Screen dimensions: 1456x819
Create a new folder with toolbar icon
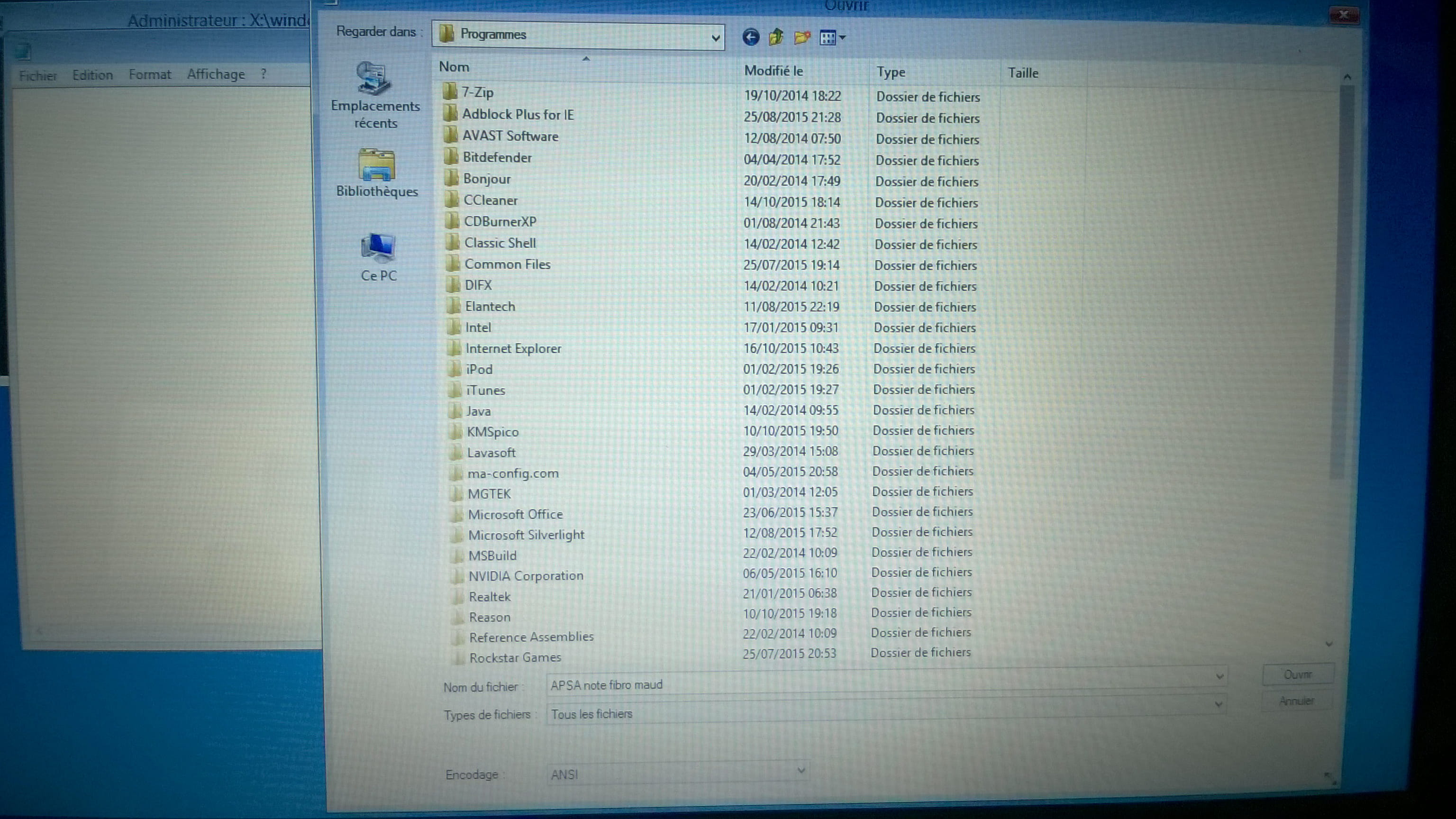click(802, 38)
